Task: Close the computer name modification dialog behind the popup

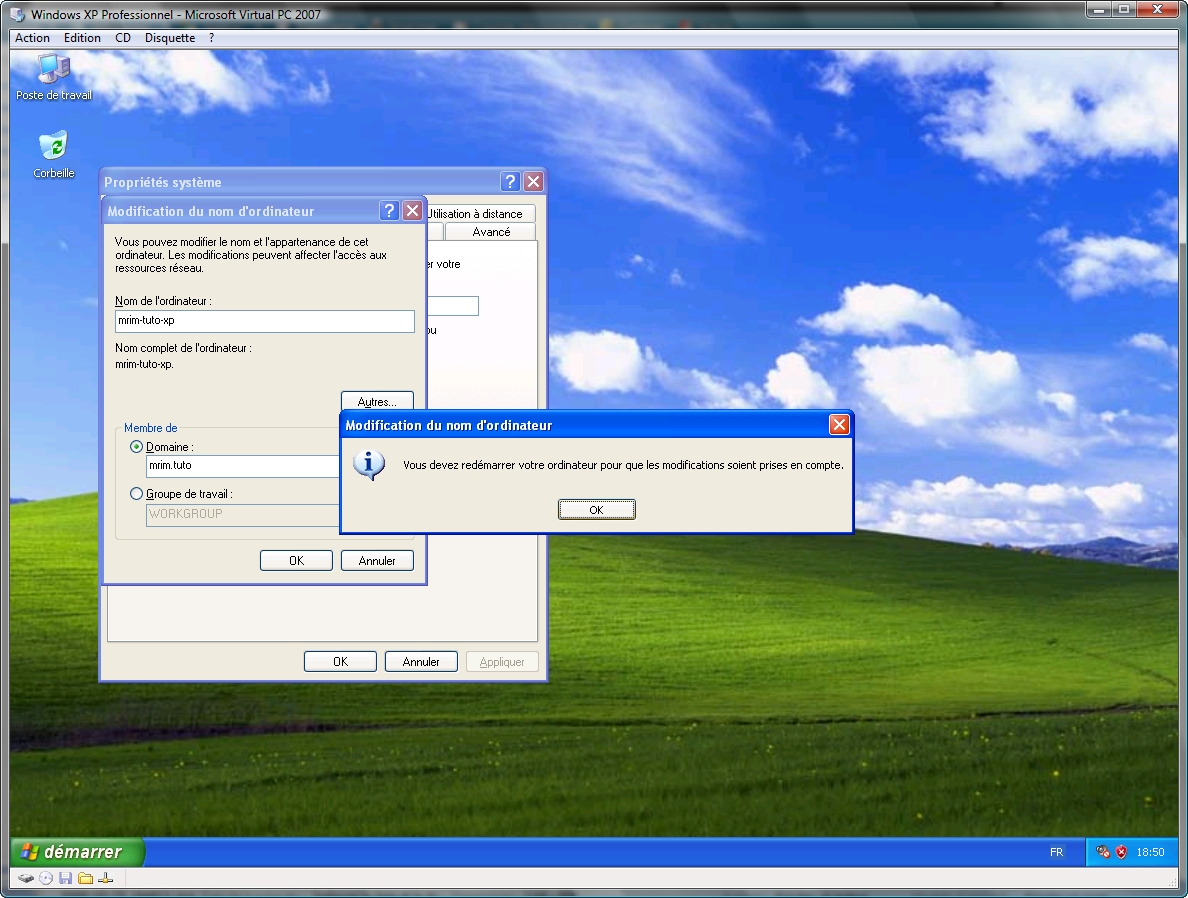Action: tap(412, 211)
